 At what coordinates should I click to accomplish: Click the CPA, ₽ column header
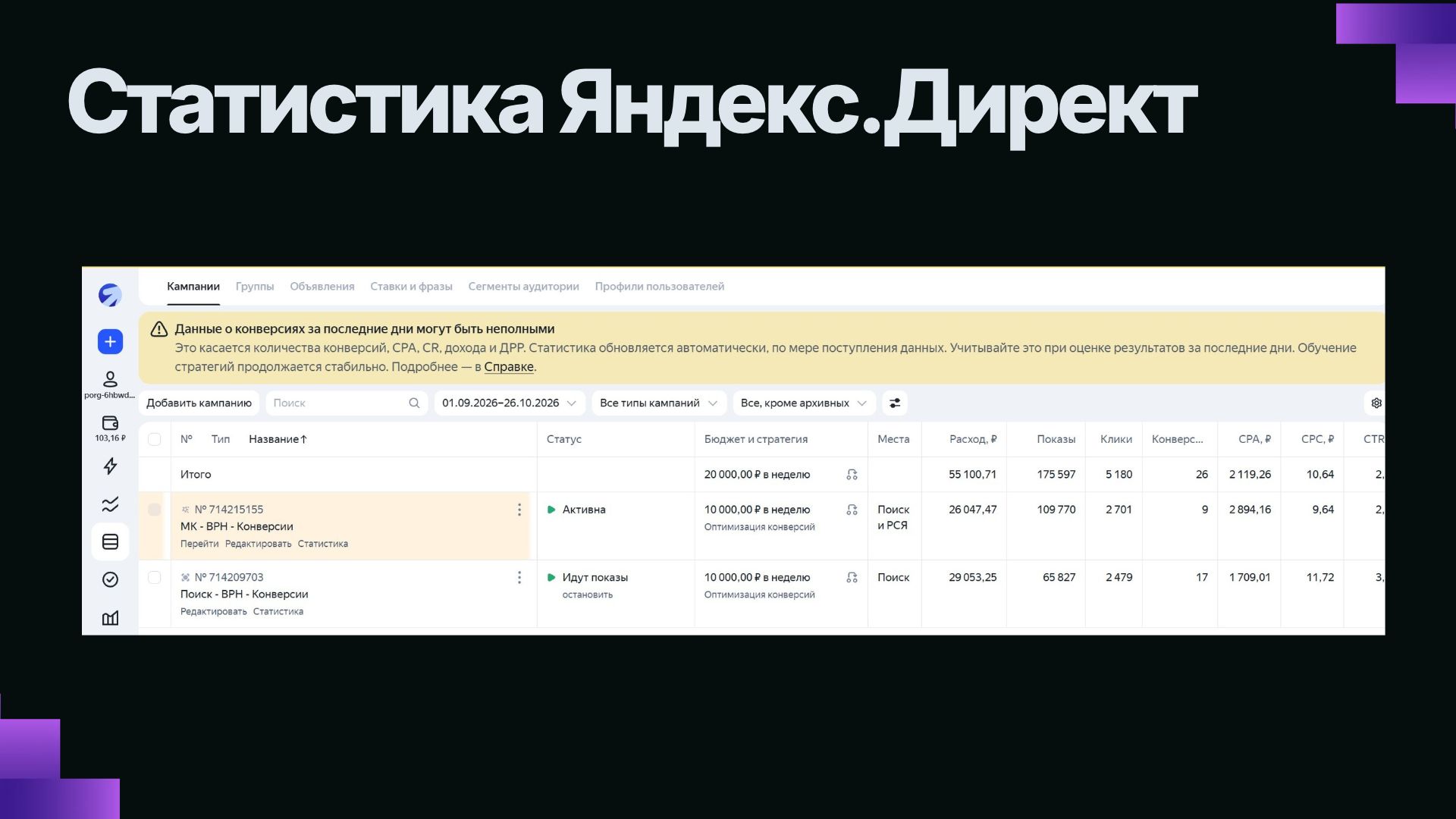click(1254, 439)
